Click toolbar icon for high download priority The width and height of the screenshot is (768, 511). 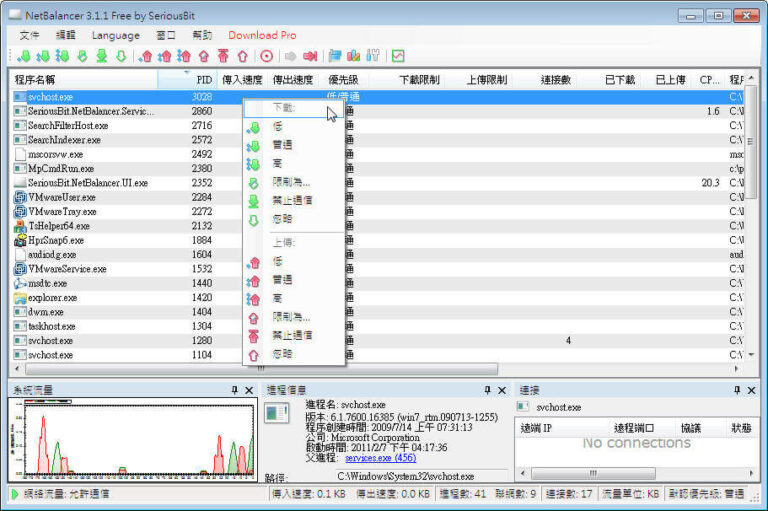[62, 56]
